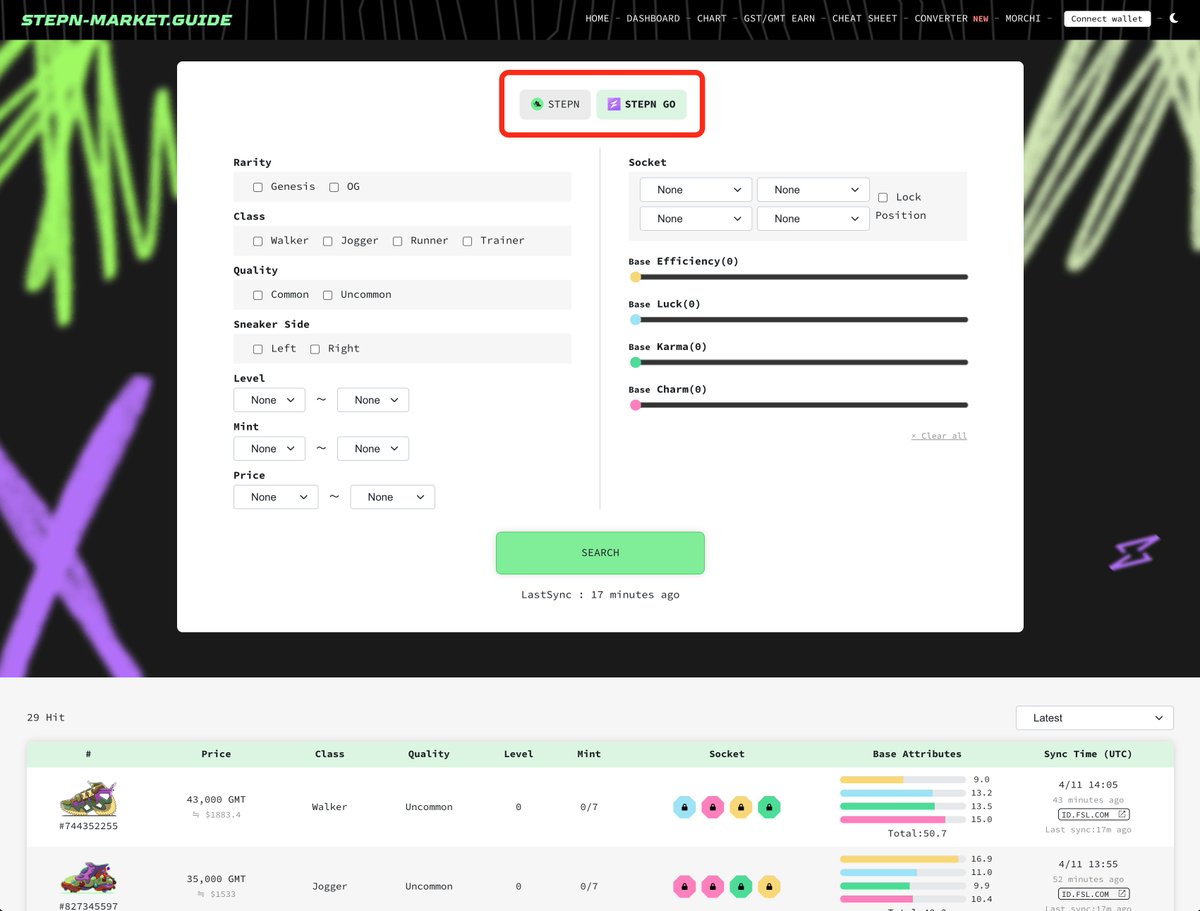Enable the Genesis rarity checkbox
This screenshot has width=1200, height=911.
click(x=258, y=187)
